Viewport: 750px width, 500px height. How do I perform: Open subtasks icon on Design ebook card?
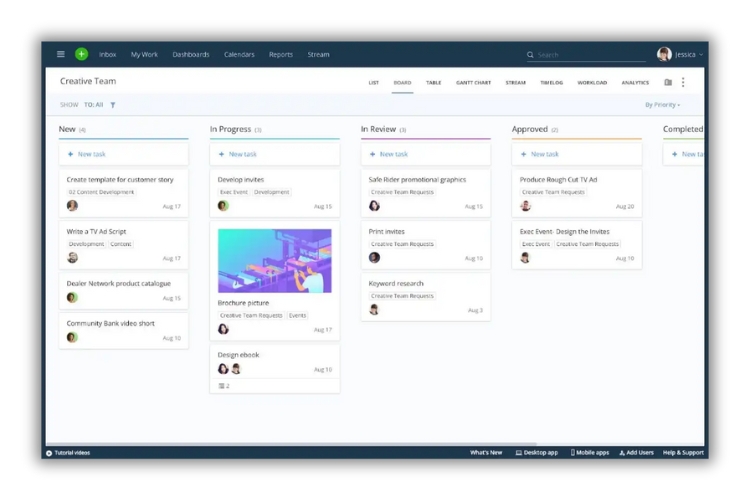(x=224, y=385)
